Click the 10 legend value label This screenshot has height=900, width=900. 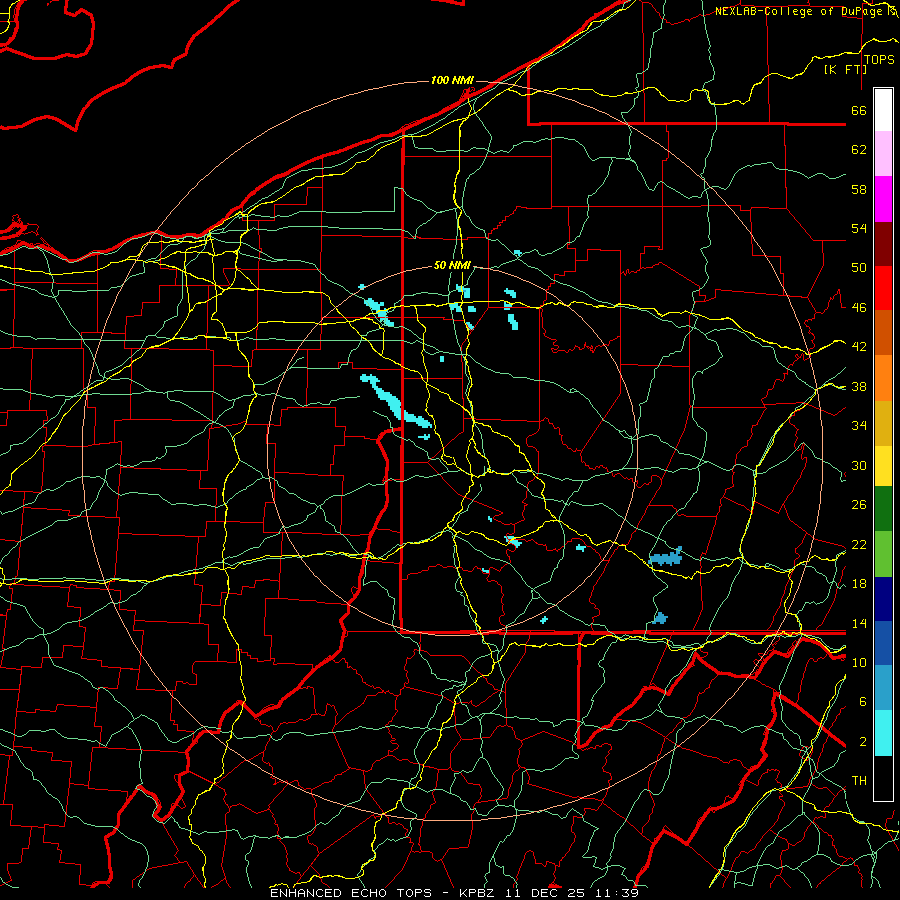[859, 662]
